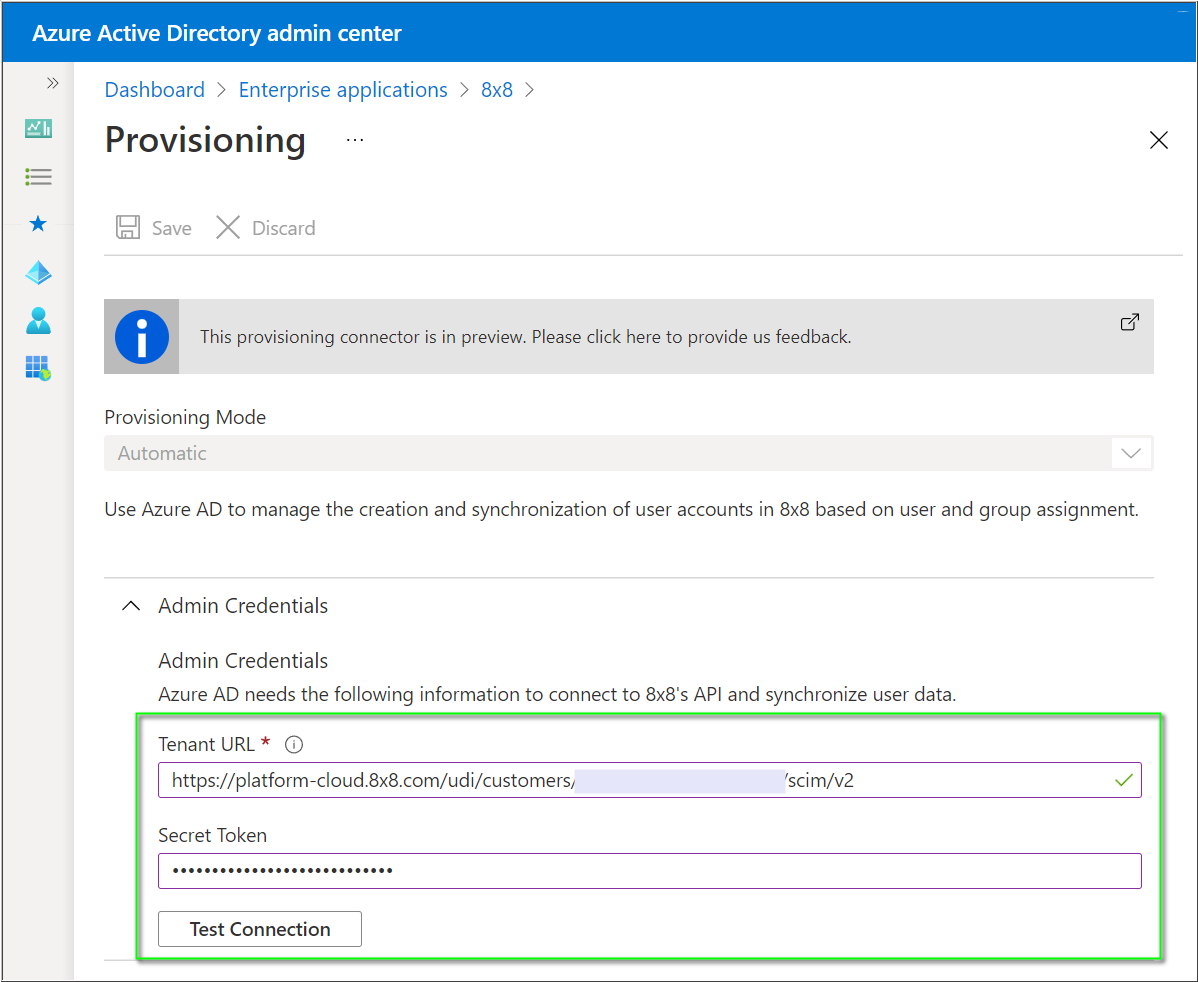The image size is (1198, 982).
Task: Click the Discard toolbar label
Action: click(x=283, y=228)
